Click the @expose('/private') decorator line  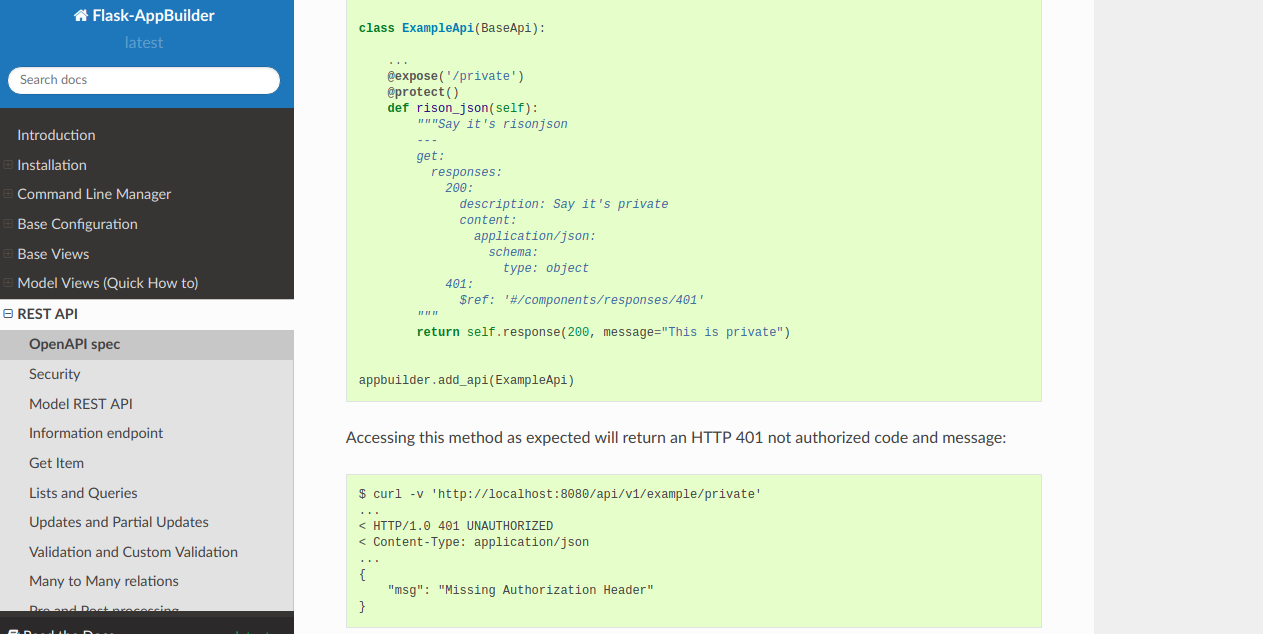click(456, 76)
